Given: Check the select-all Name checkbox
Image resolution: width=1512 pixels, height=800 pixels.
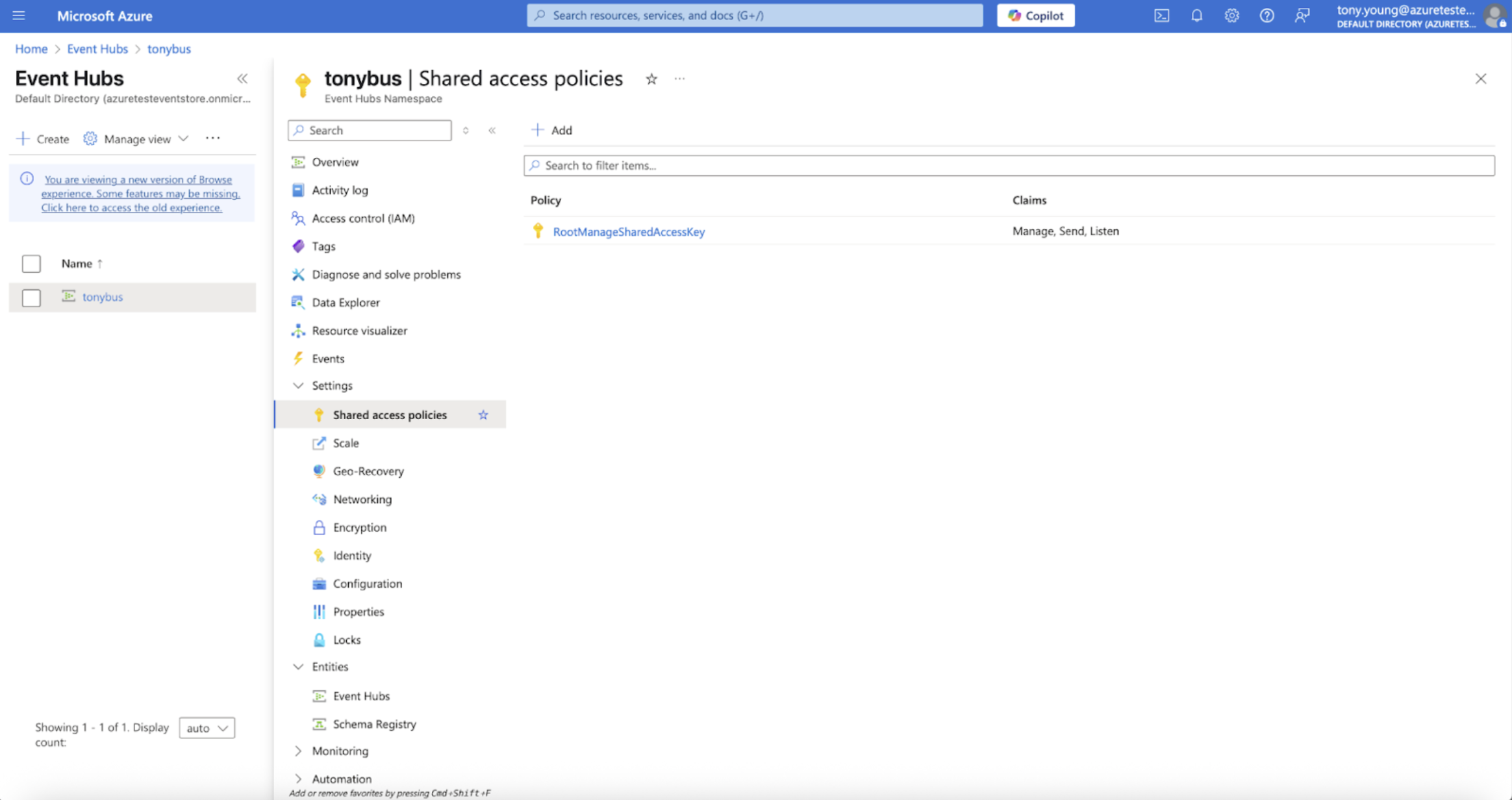Looking at the screenshot, I should 31,264.
